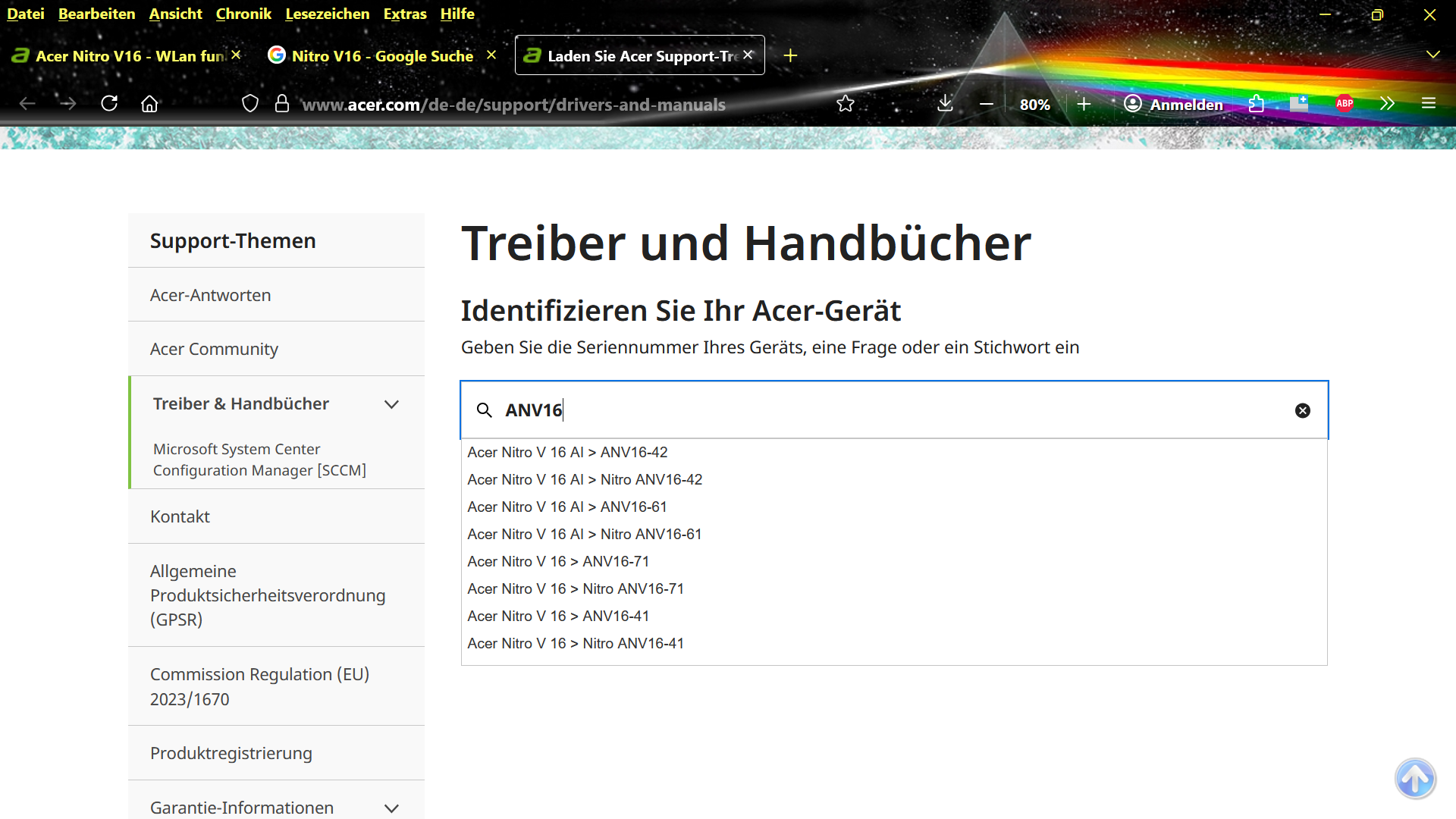Viewport: 1456px width, 819px height.
Task: Open Acer-Antworten in the sidebar
Action: tap(276, 295)
